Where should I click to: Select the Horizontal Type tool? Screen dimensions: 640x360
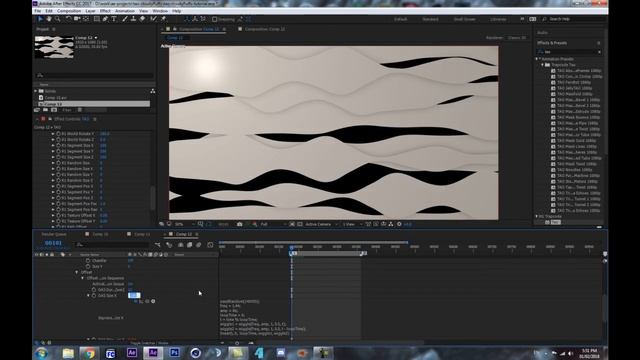tap(114, 19)
